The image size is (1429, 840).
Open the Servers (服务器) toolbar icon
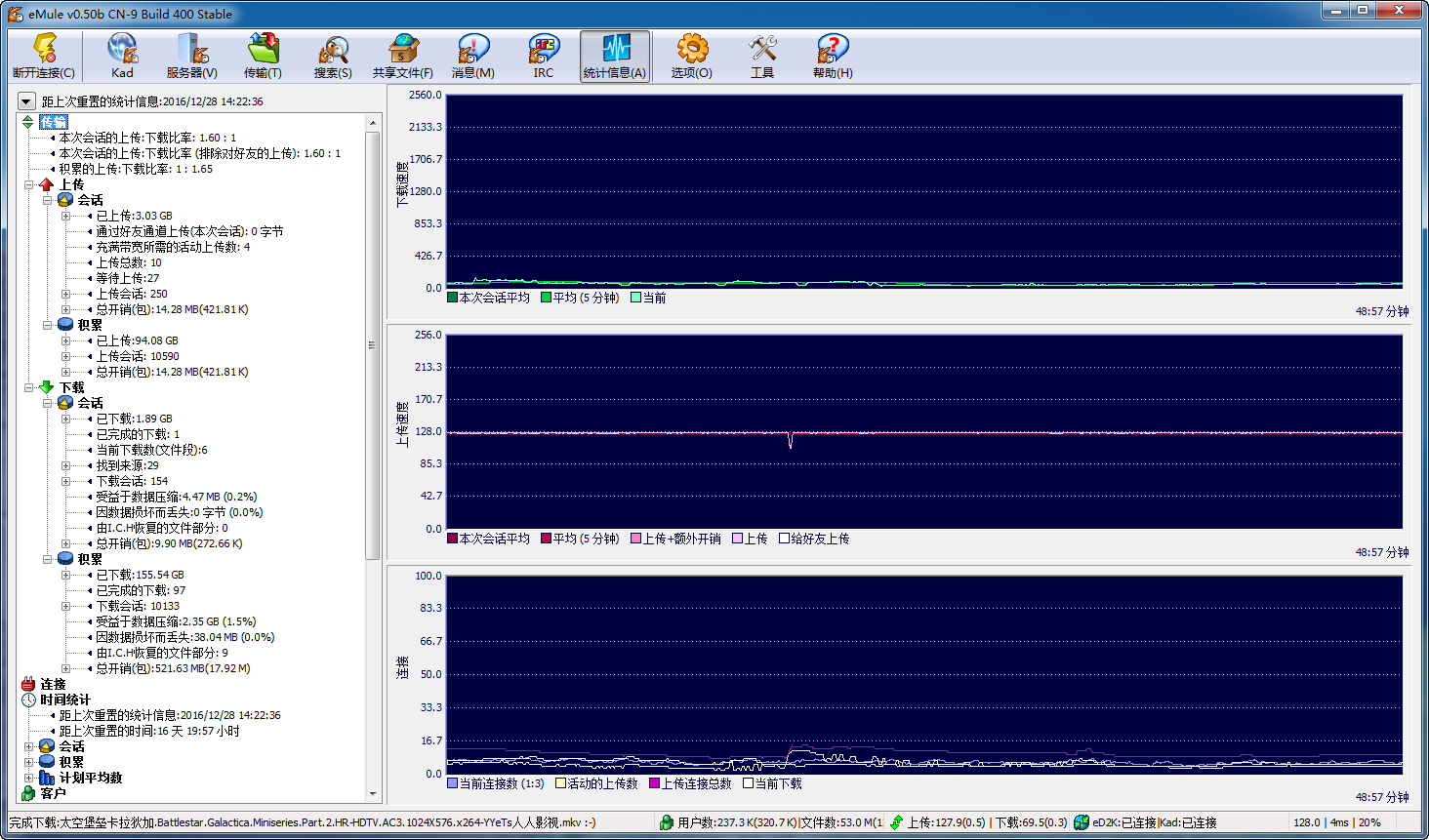point(191,56)
